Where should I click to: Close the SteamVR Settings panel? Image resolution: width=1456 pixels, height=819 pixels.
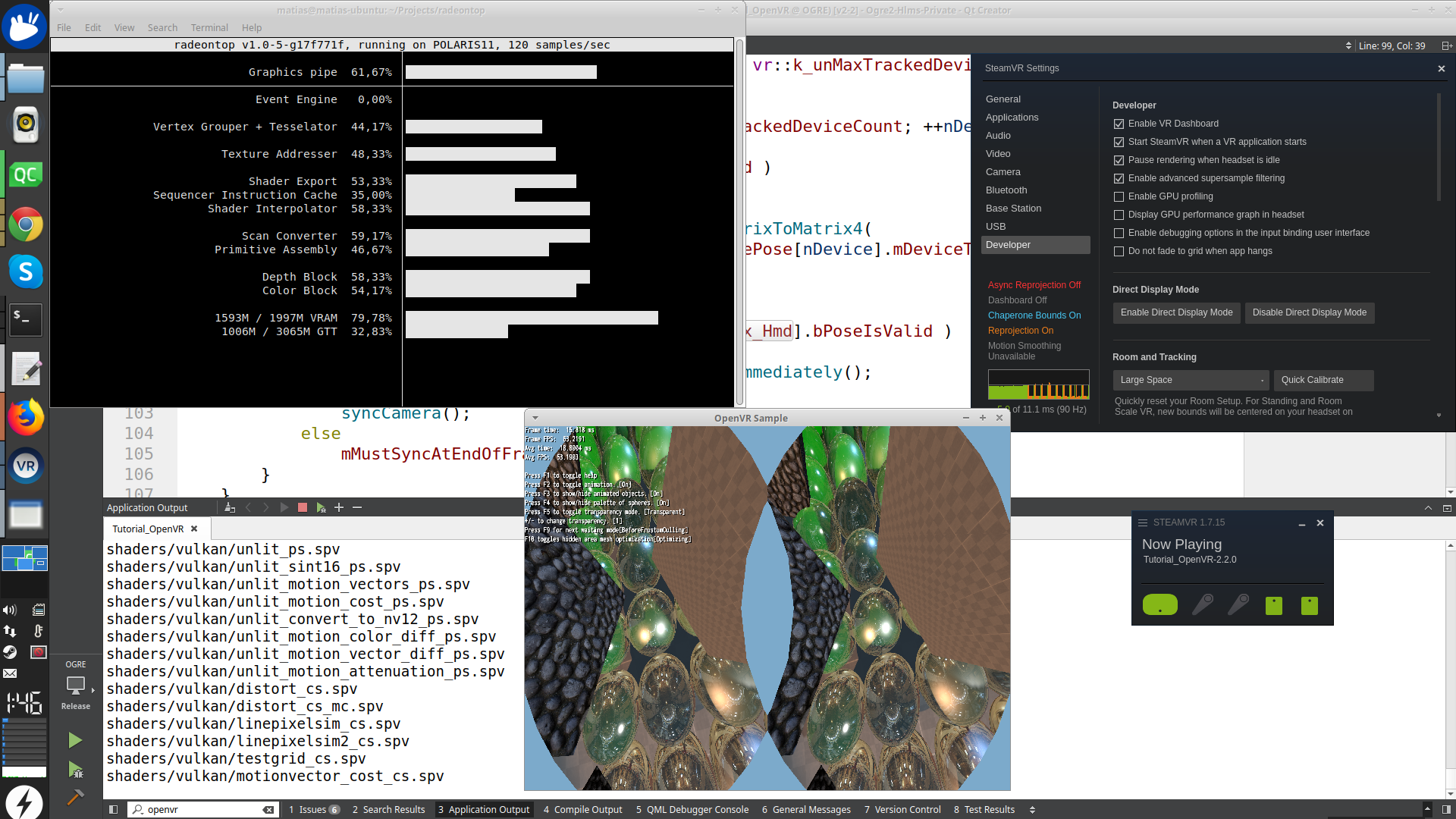pos(1442,68)
